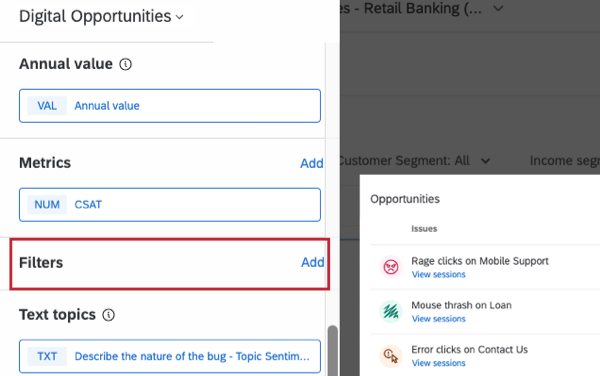
Task: Add a new metric
Action: pos(311,163)
